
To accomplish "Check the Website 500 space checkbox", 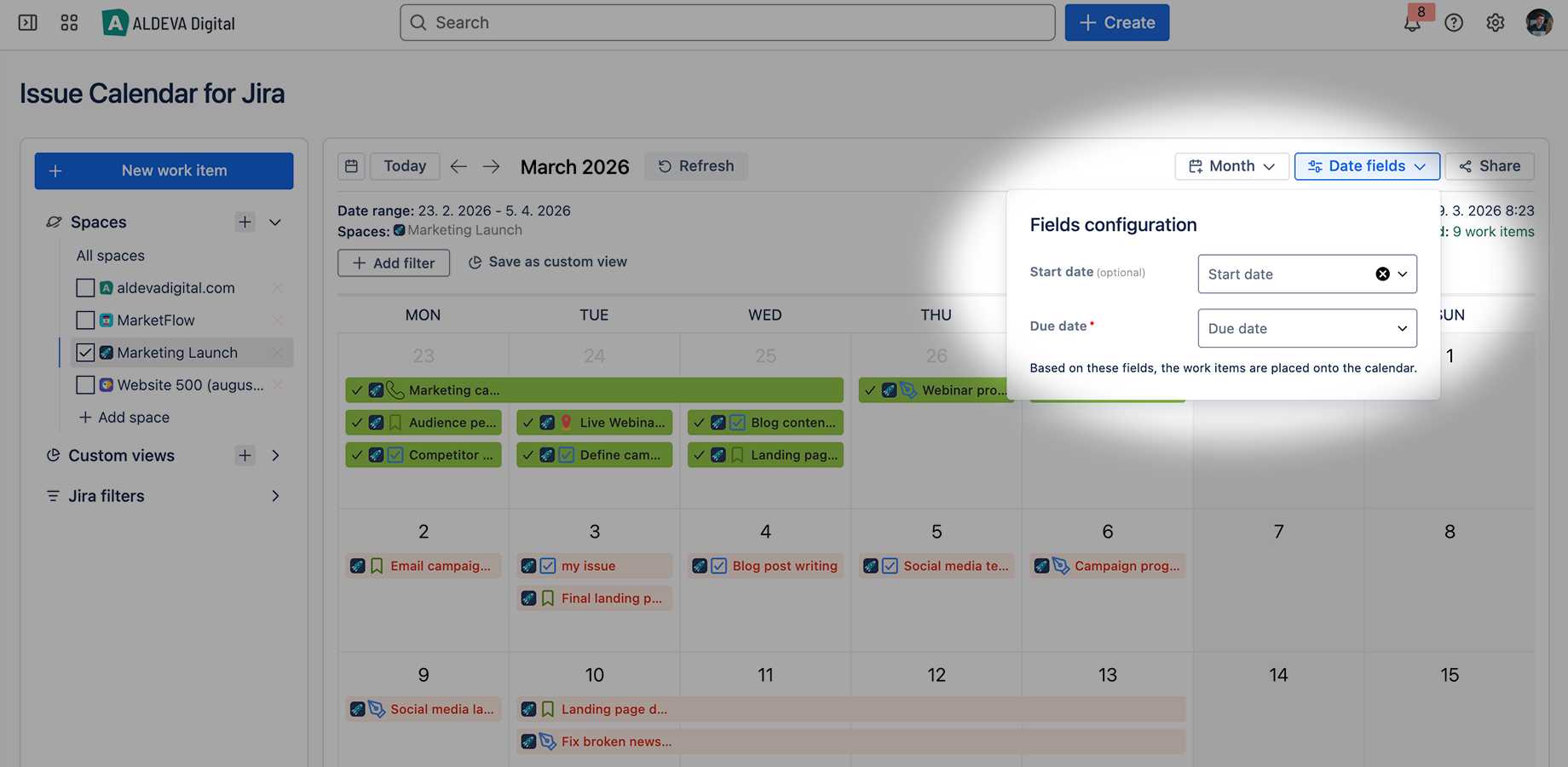I will [85, 384].
